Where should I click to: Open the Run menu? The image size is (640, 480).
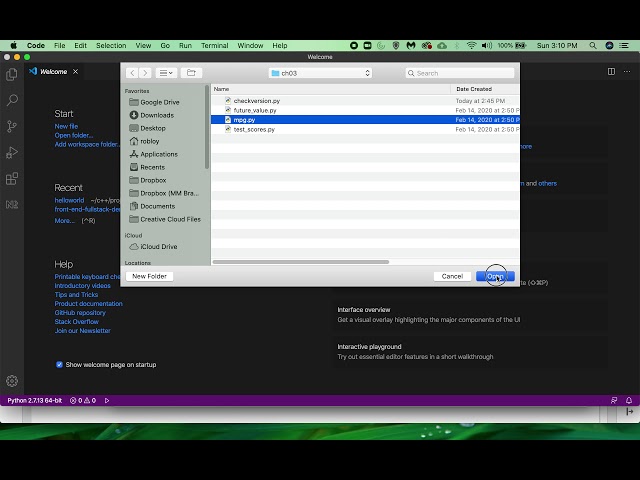click(185, 45)
